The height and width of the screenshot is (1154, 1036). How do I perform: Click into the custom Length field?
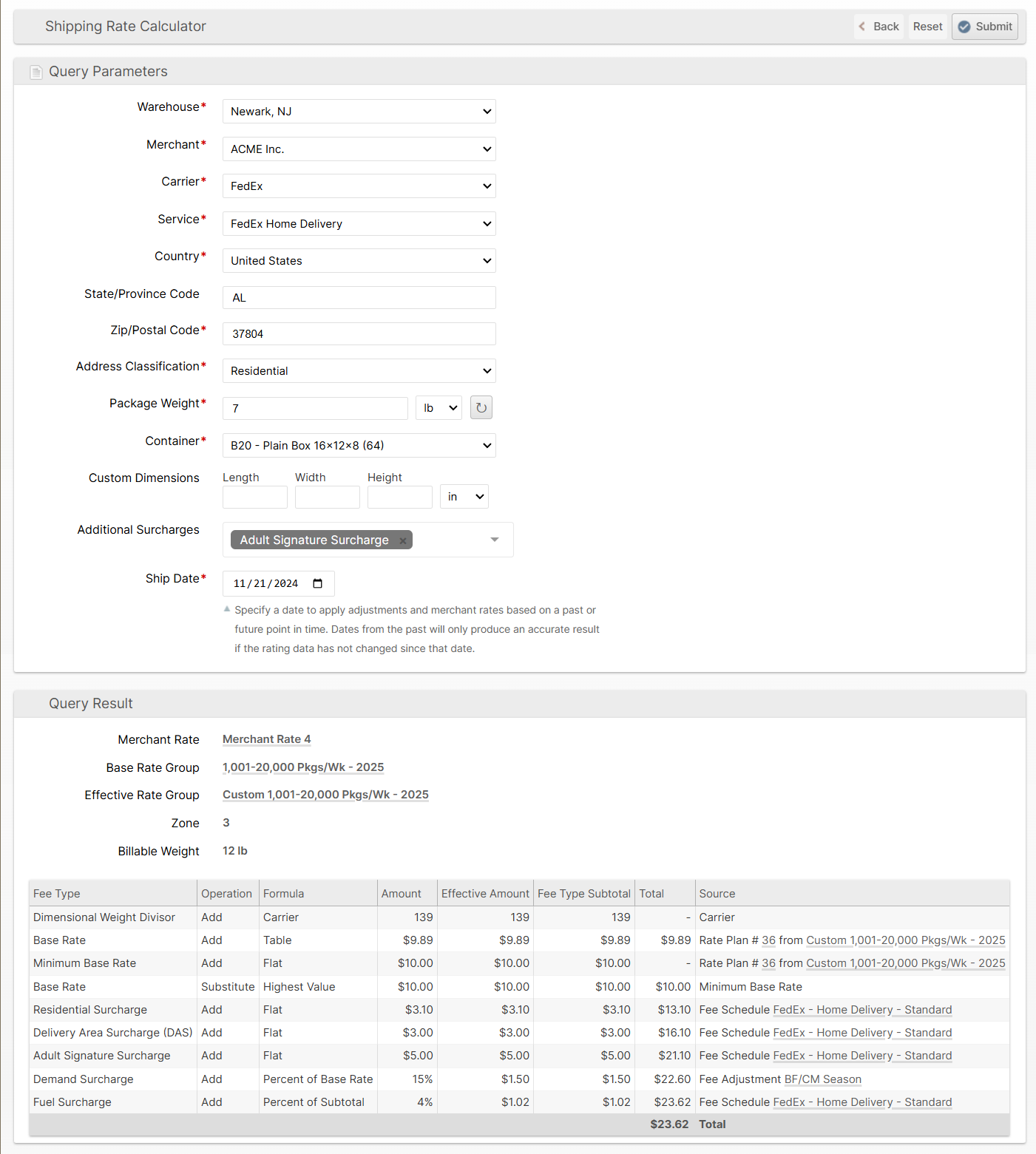pos(254,498)
